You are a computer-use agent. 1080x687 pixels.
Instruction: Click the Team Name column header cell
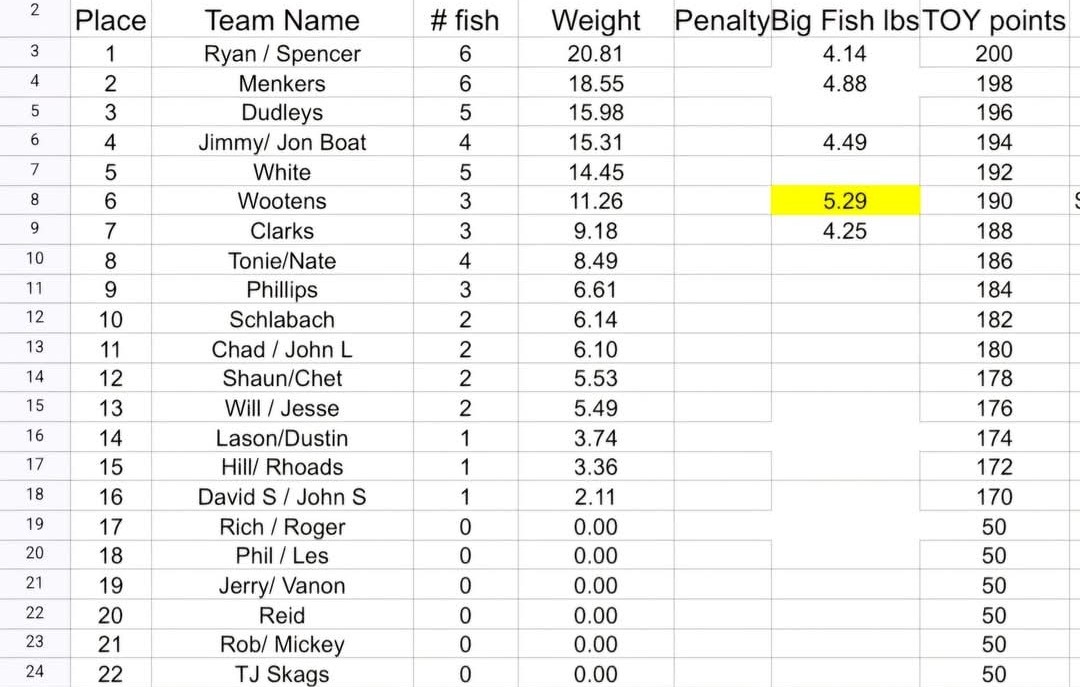point(282,20)
